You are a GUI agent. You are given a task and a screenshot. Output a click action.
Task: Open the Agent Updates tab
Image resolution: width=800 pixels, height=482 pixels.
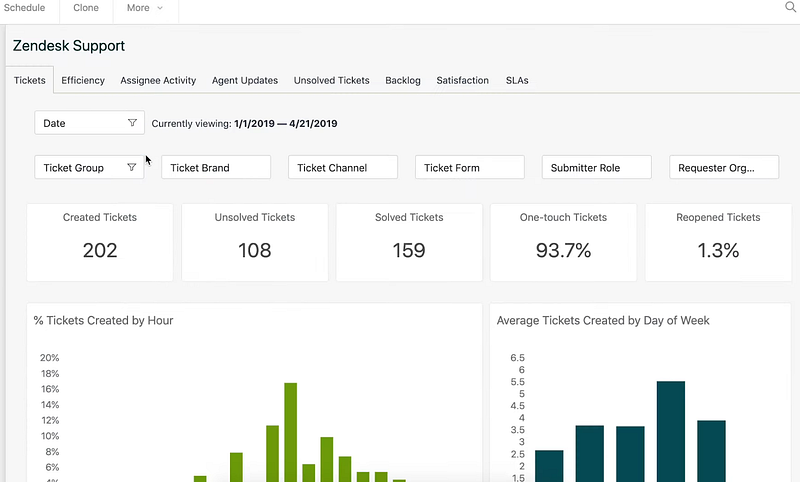point(245,80)
